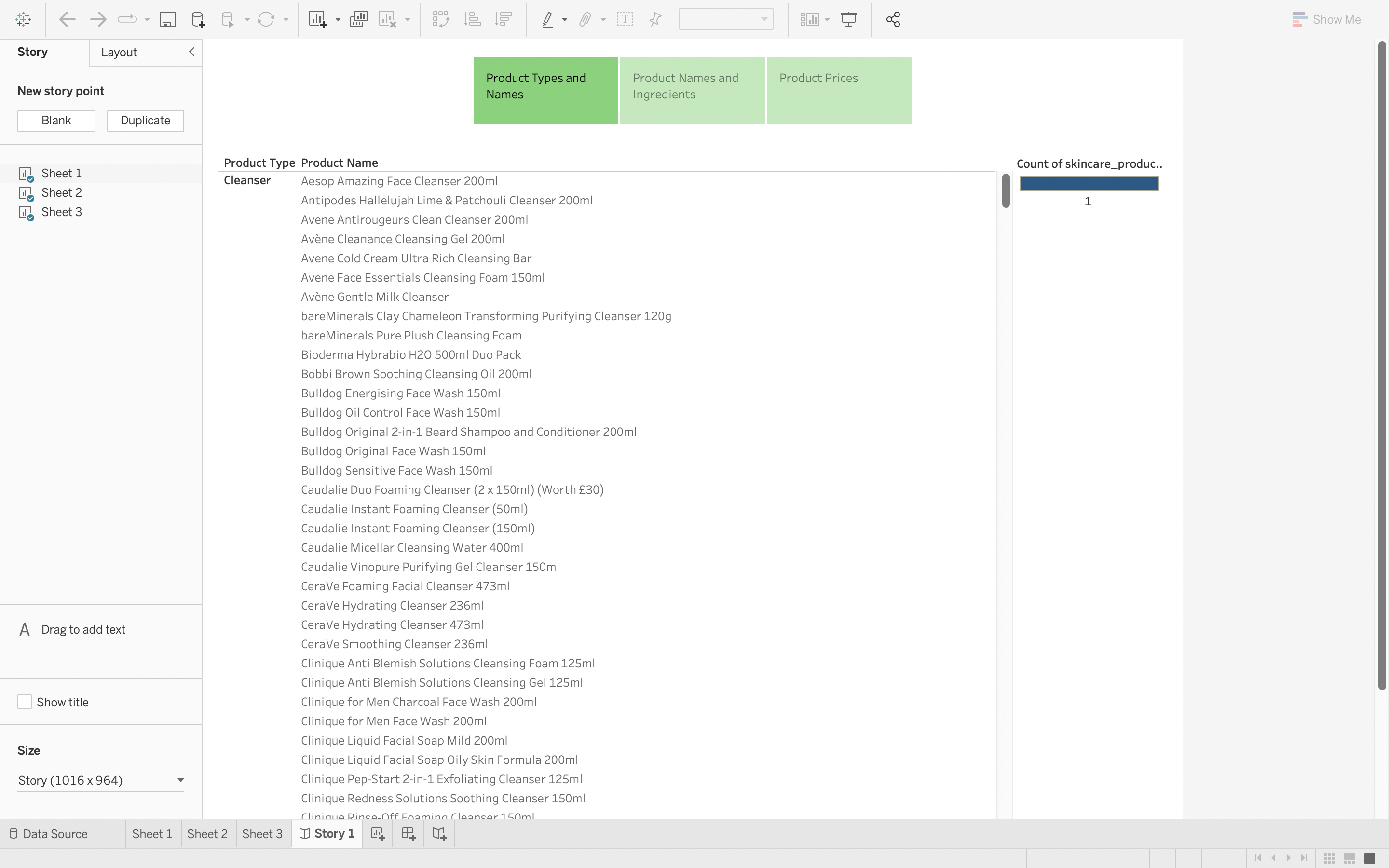
Task: Click the New worksheet tab icon at bottom
Action: 378,834
